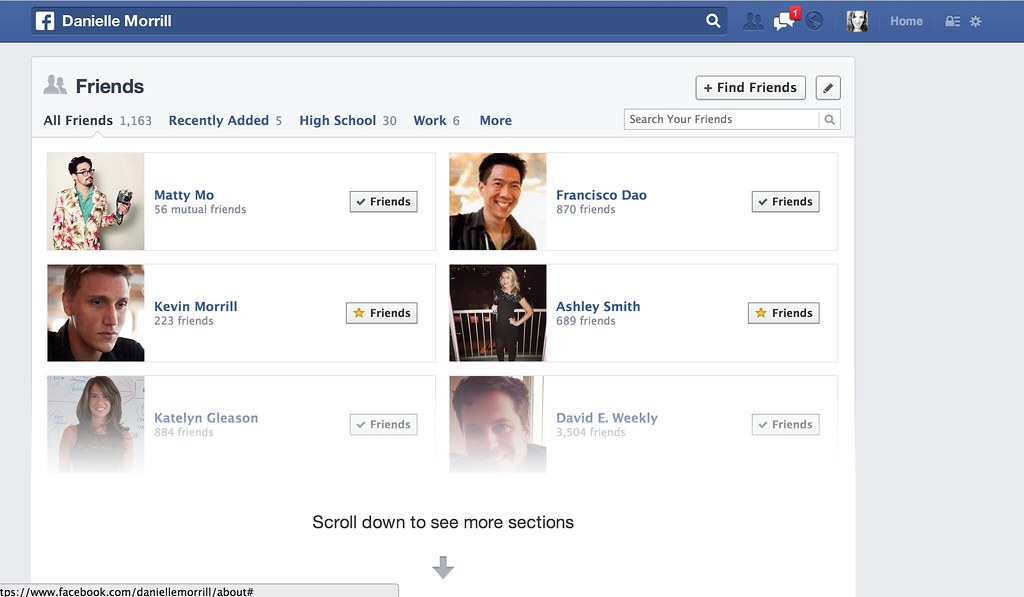
Task: Go to Home link
Action: pos(906,21)
